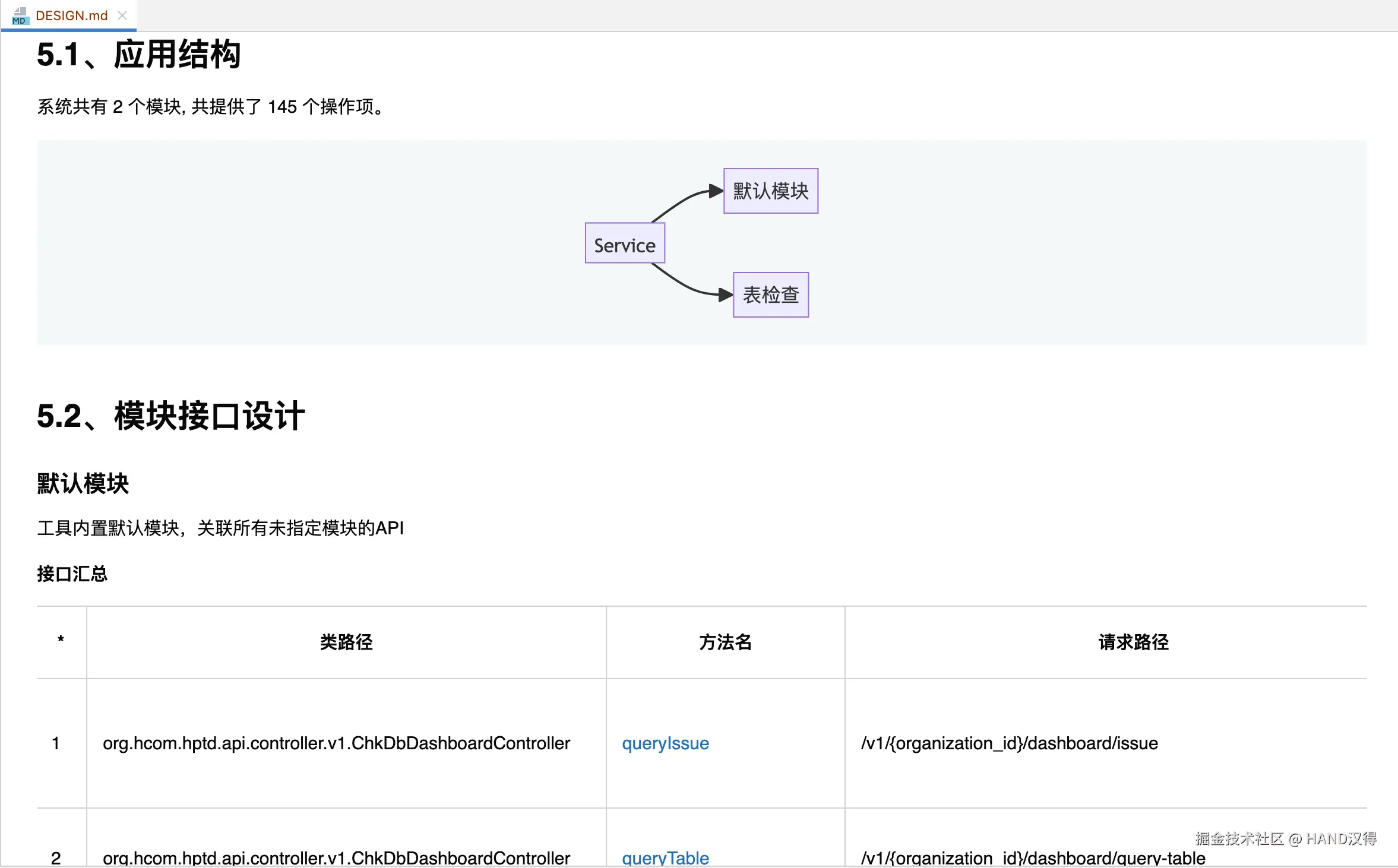This screenshot has width=1398, height=868.
Task: Select the 表检查 diagram node
Action: coord(770,295)
